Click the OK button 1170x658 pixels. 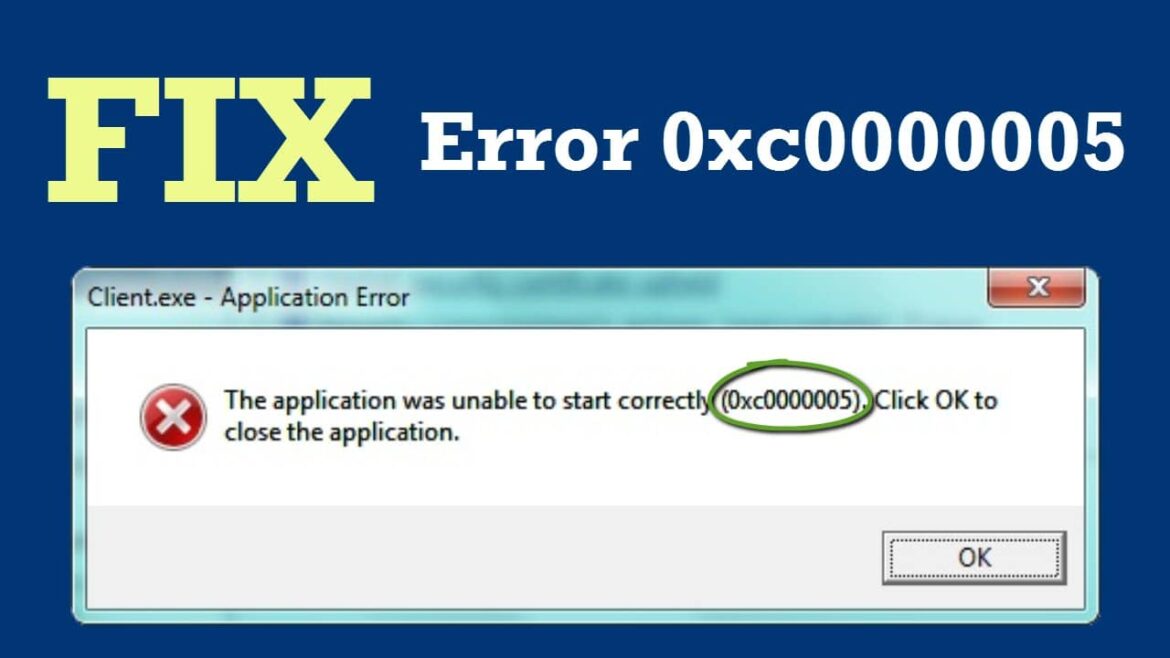click(x=974, y=557)
